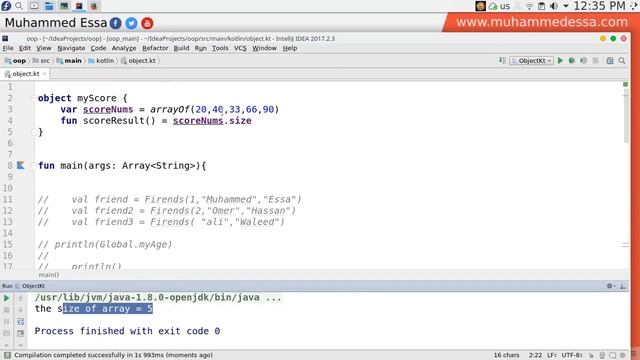The height and width of the screenshot is (360, 640).
Task: Open the YouTube icon beside Muhammed Essa
Action: coord(147,23)
